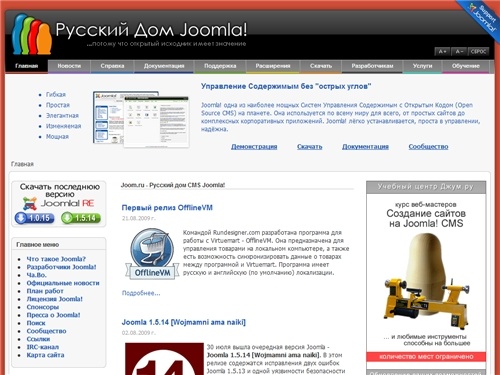
Task: Open the Обучение menu tab
Action: (x=466, y=66)
